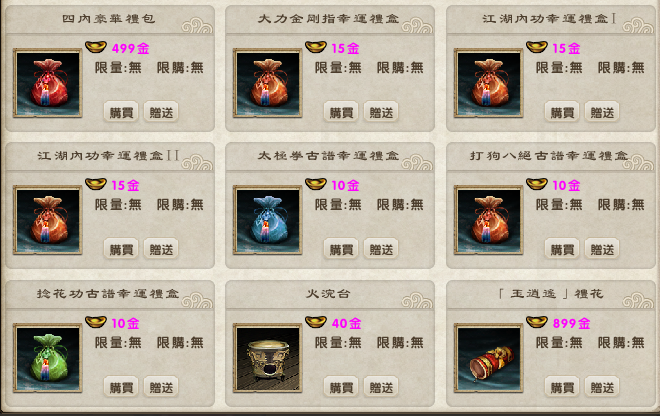Gift the 四内豪華禮包 with 贈送 button
Screen dimensions: 660x416
point(161,112)
